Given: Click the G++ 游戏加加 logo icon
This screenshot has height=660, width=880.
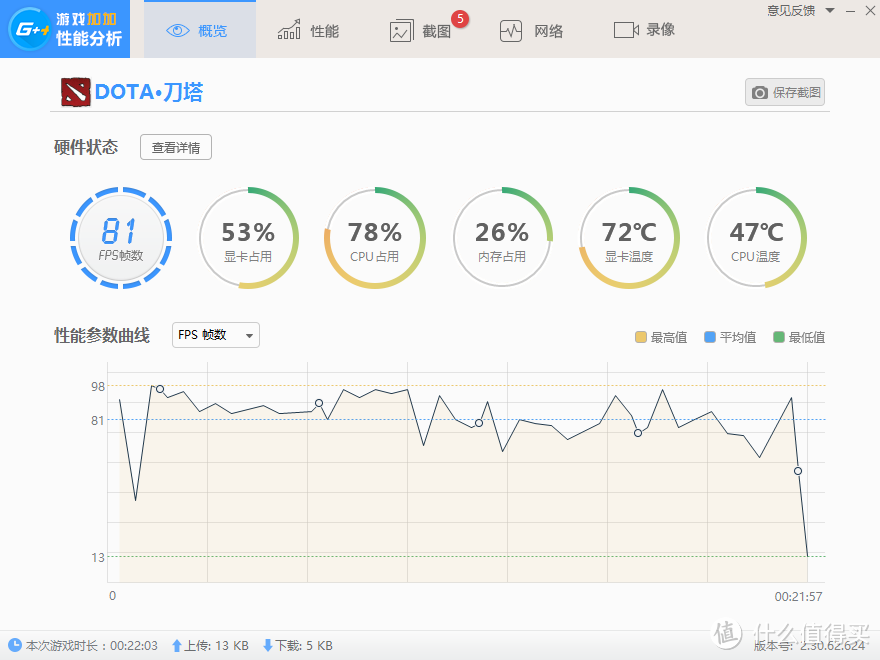Looking at the screenshot, I should click(x=29, y=29).
